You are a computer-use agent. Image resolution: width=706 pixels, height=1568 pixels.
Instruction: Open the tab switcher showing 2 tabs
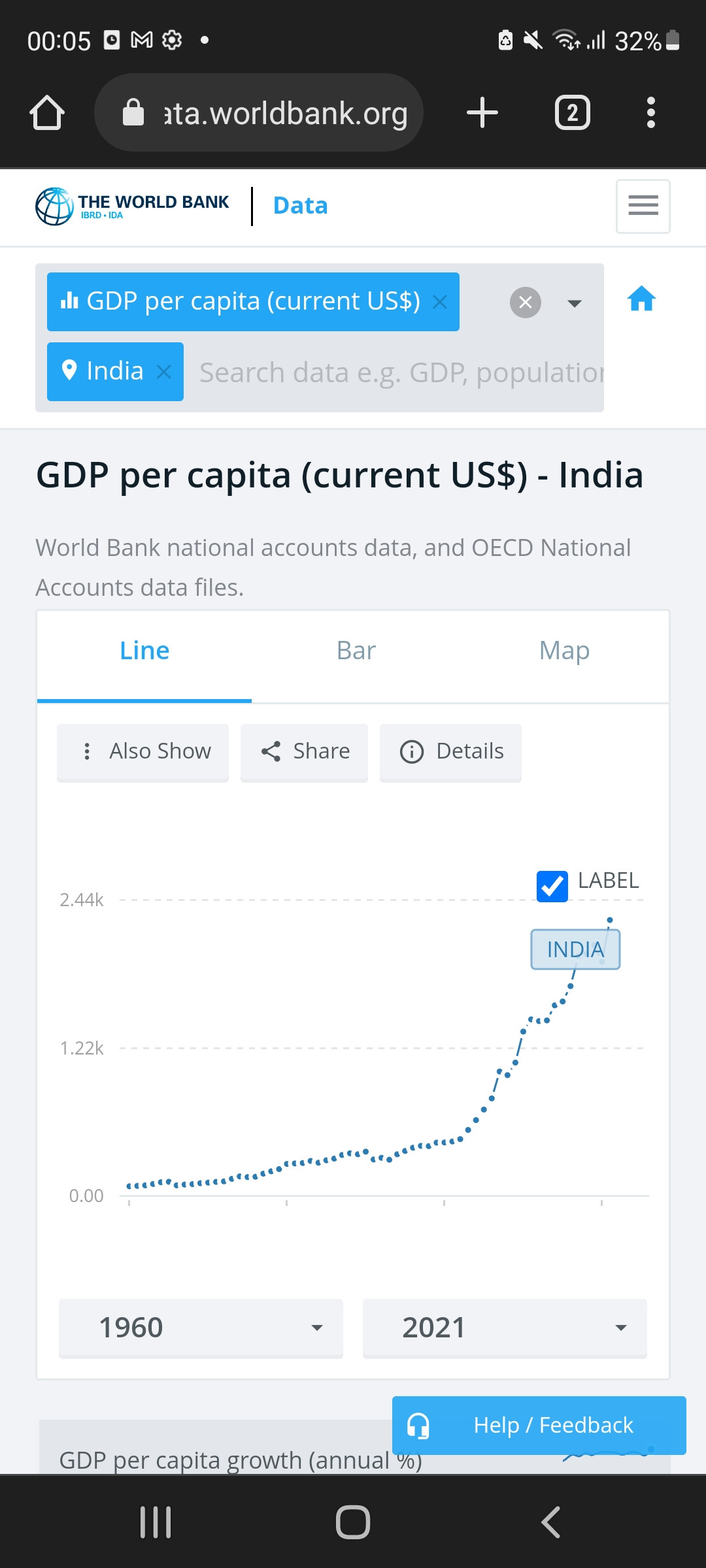click(x=573, y=112)
